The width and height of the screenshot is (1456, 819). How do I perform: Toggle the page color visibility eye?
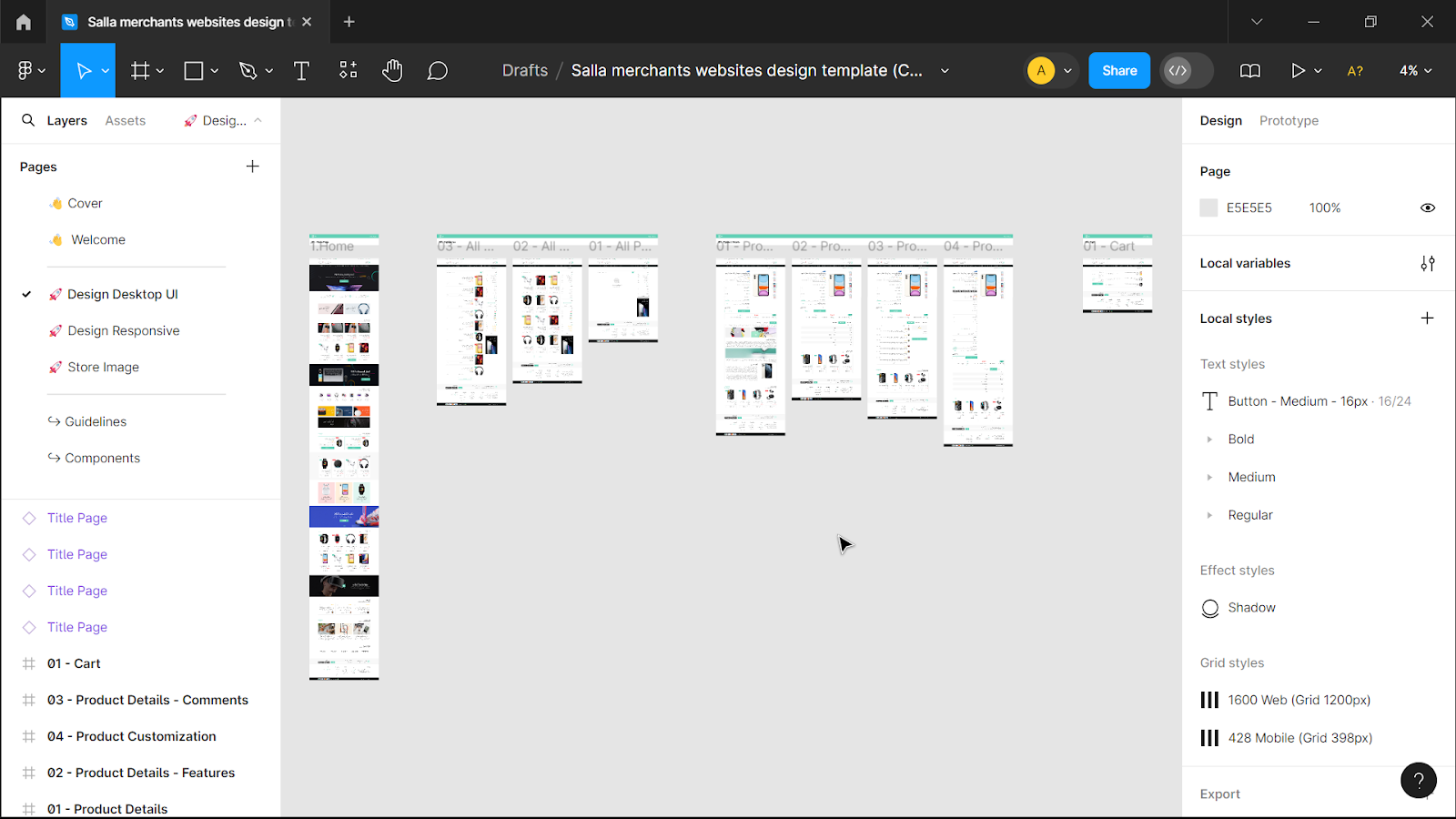click(1427, 207)
